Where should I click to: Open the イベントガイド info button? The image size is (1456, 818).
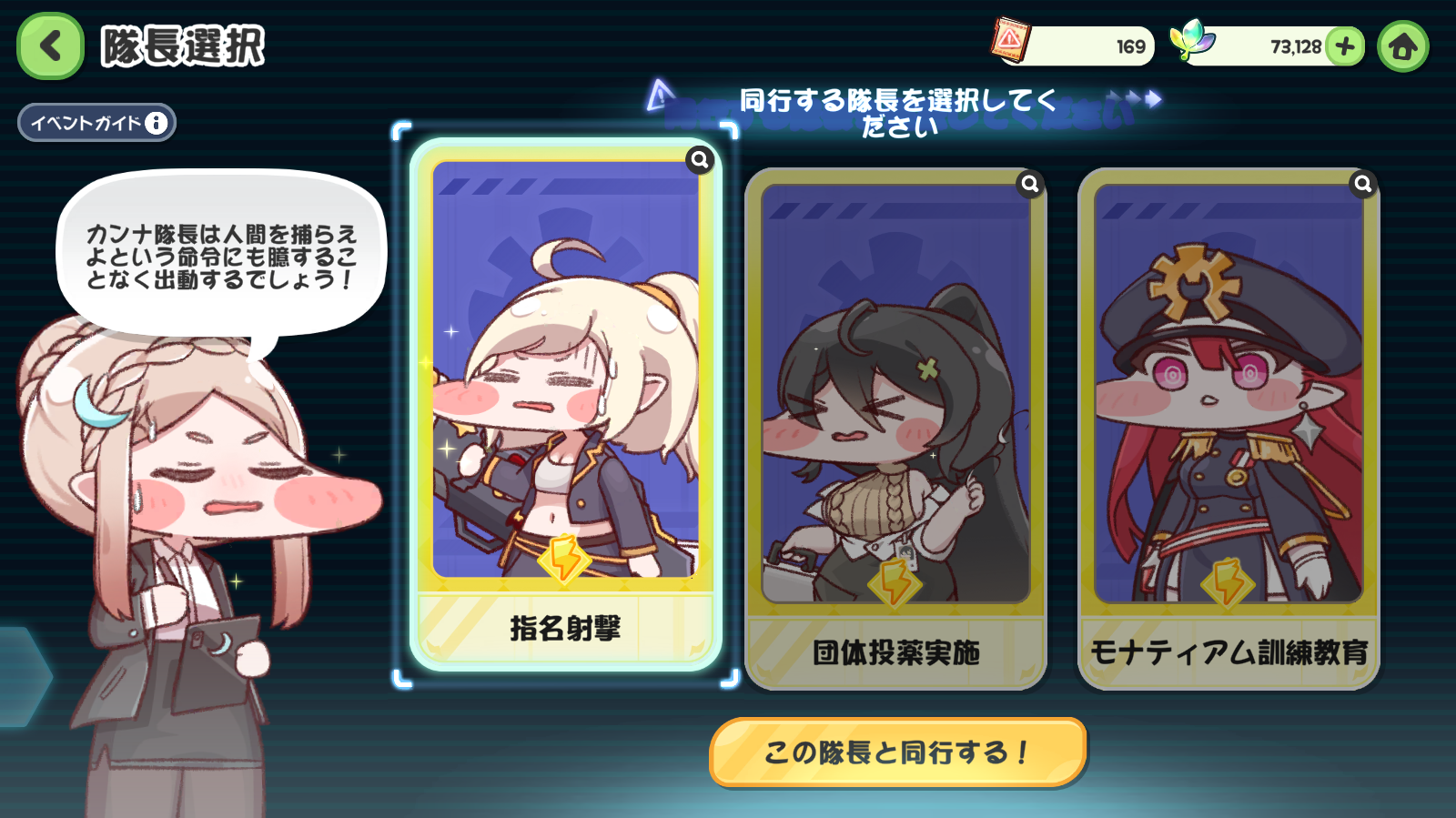96,122
